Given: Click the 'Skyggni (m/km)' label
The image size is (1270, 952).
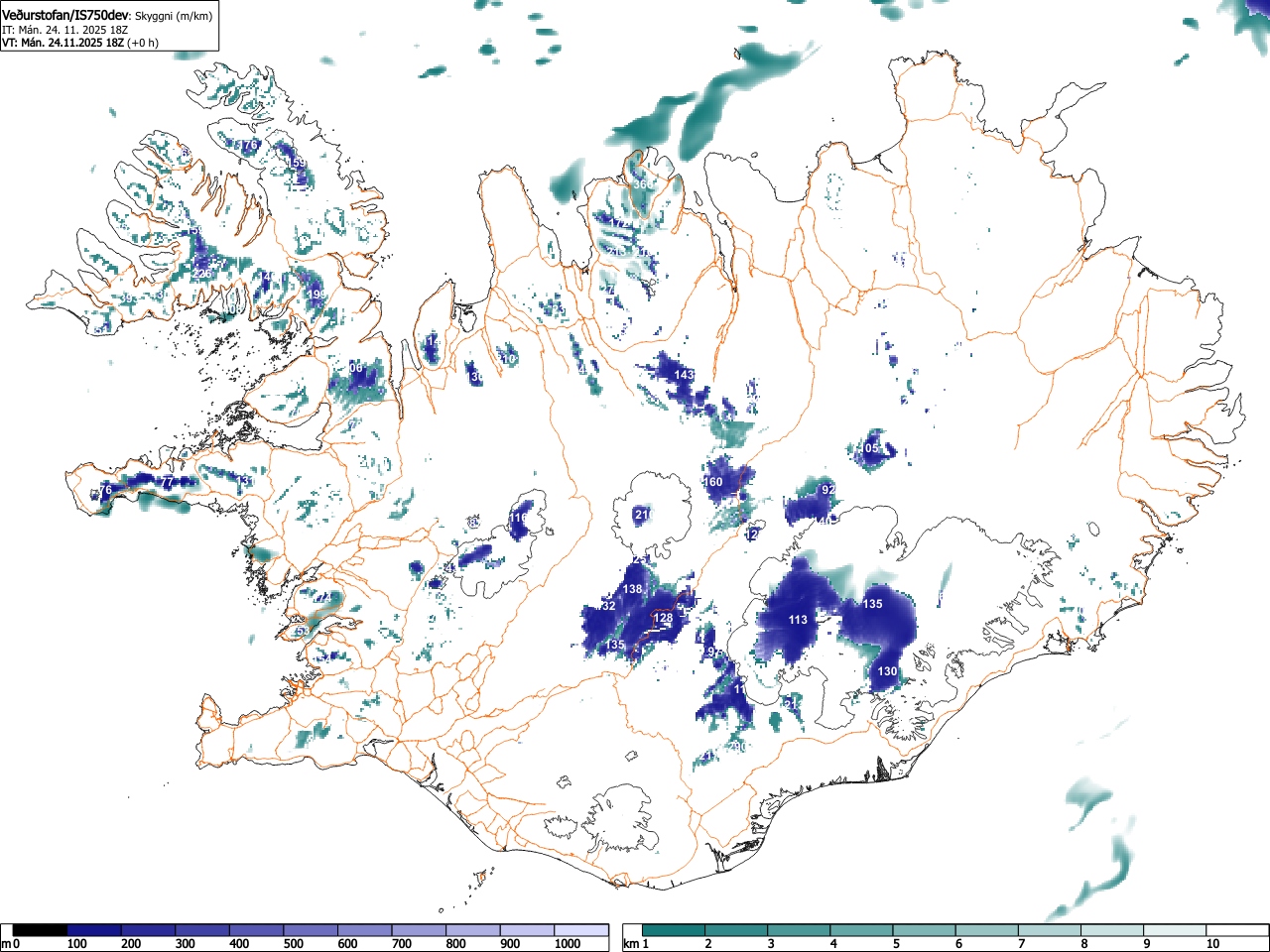Looking at the screenshot, I should click(173, 16).
